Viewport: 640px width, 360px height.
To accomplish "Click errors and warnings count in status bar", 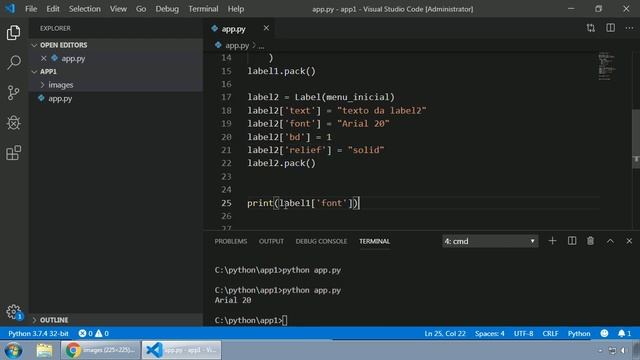I will click(x=93, y=333).
